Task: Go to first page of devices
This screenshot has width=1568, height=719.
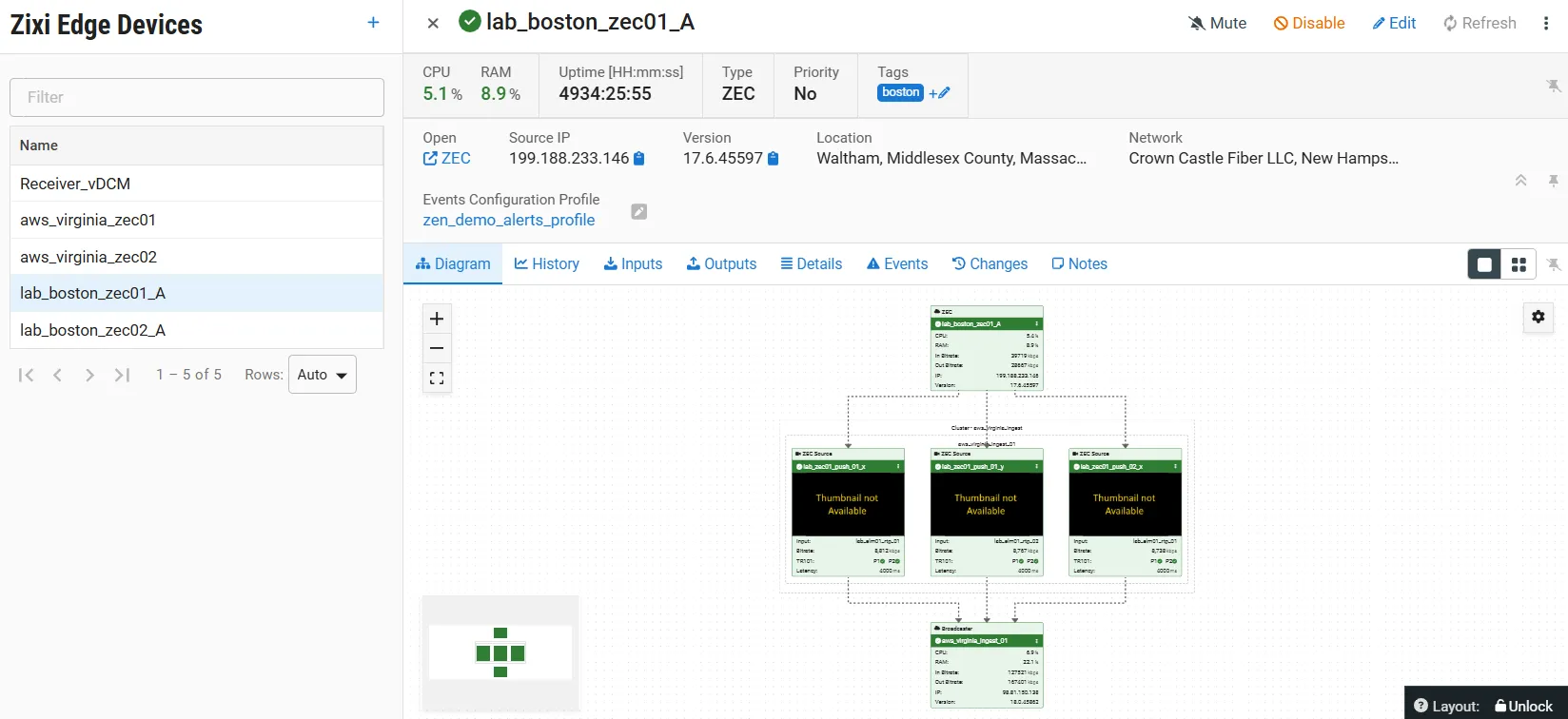Action: [27, 375]
